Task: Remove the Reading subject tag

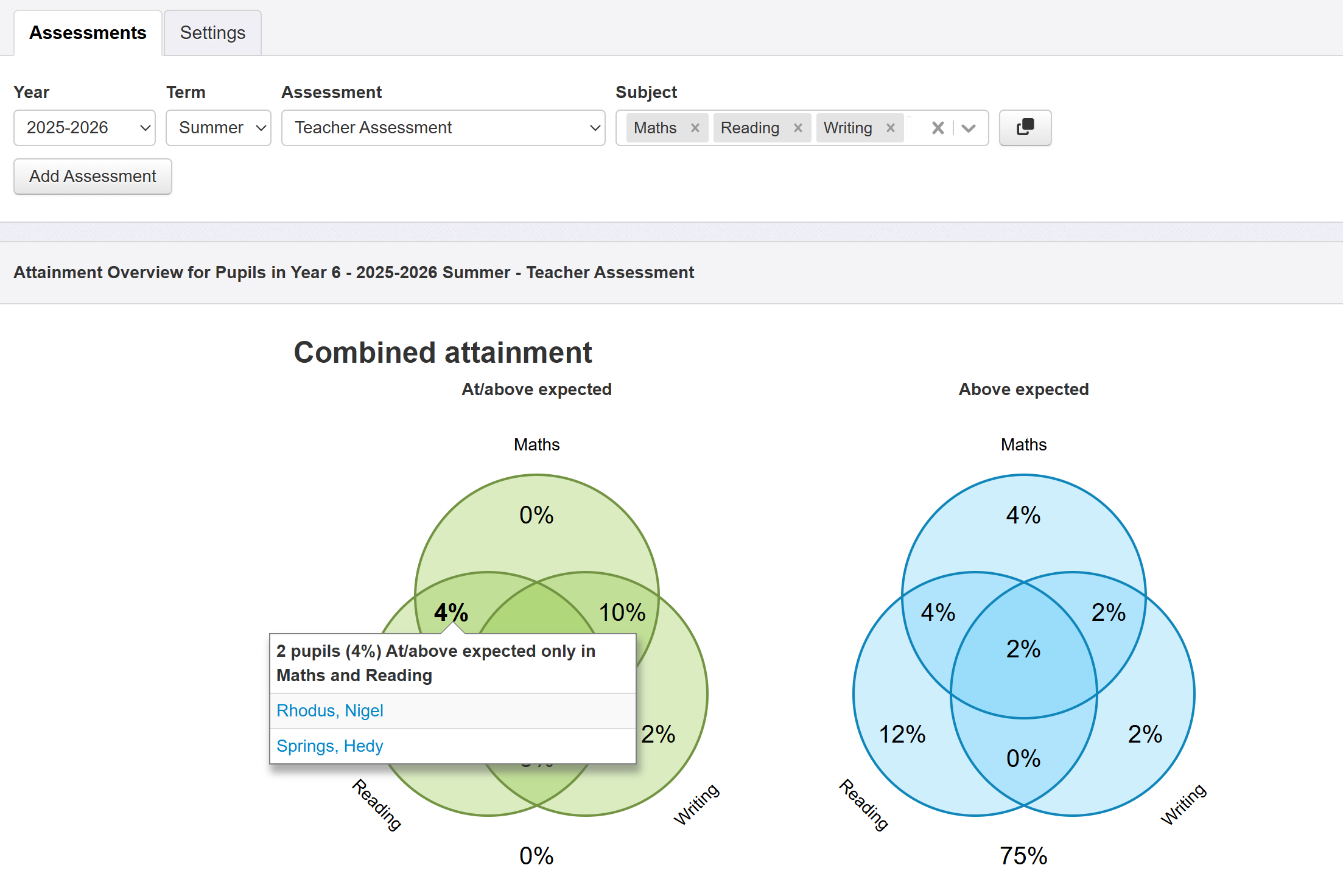Action: point(798,128)
